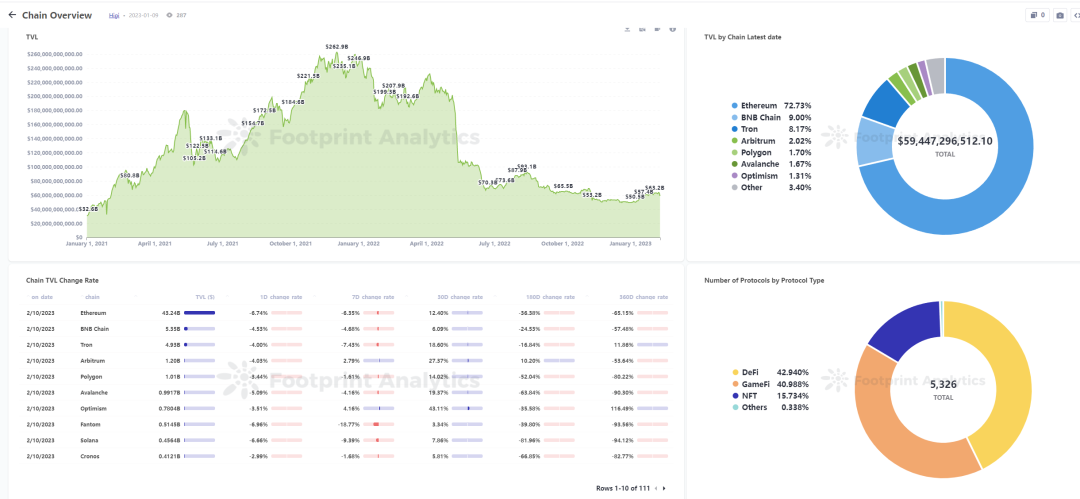Image resolution: width=1080 pixels, height=499 pixels.
Task: Open the author link Higi
Action: click(114, 15)
